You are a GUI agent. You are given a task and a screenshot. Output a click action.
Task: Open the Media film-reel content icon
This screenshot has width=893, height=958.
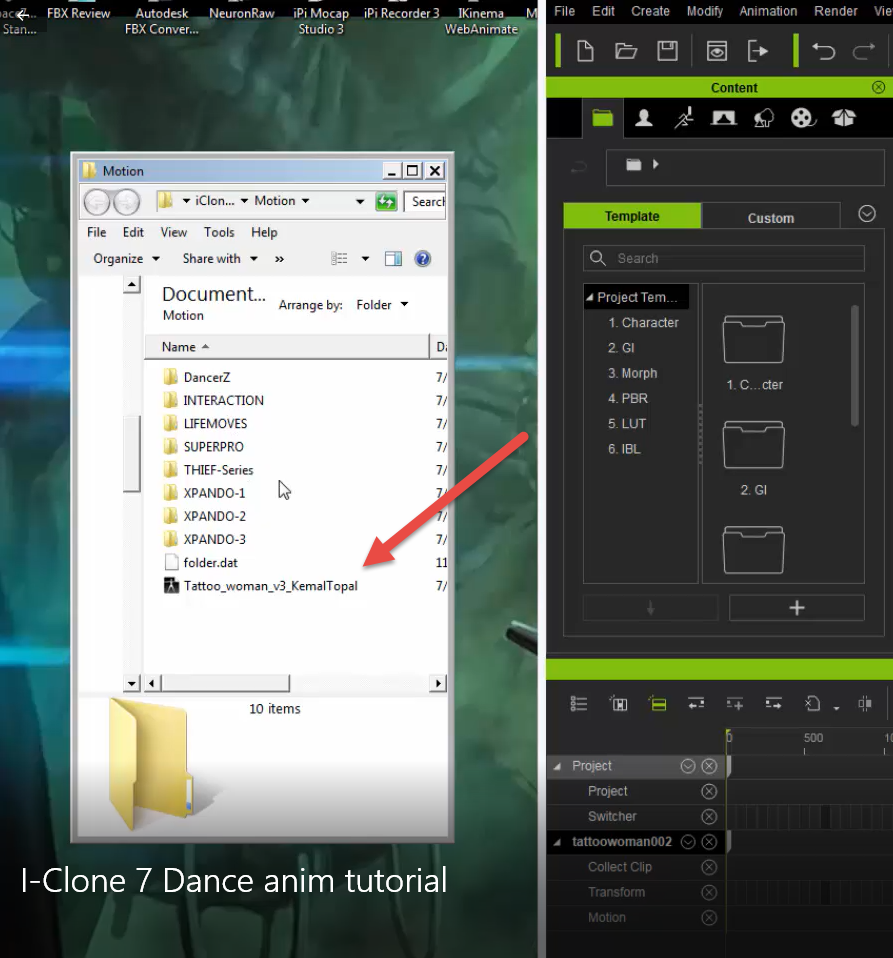pyautogui.click(x=803, y=117)
